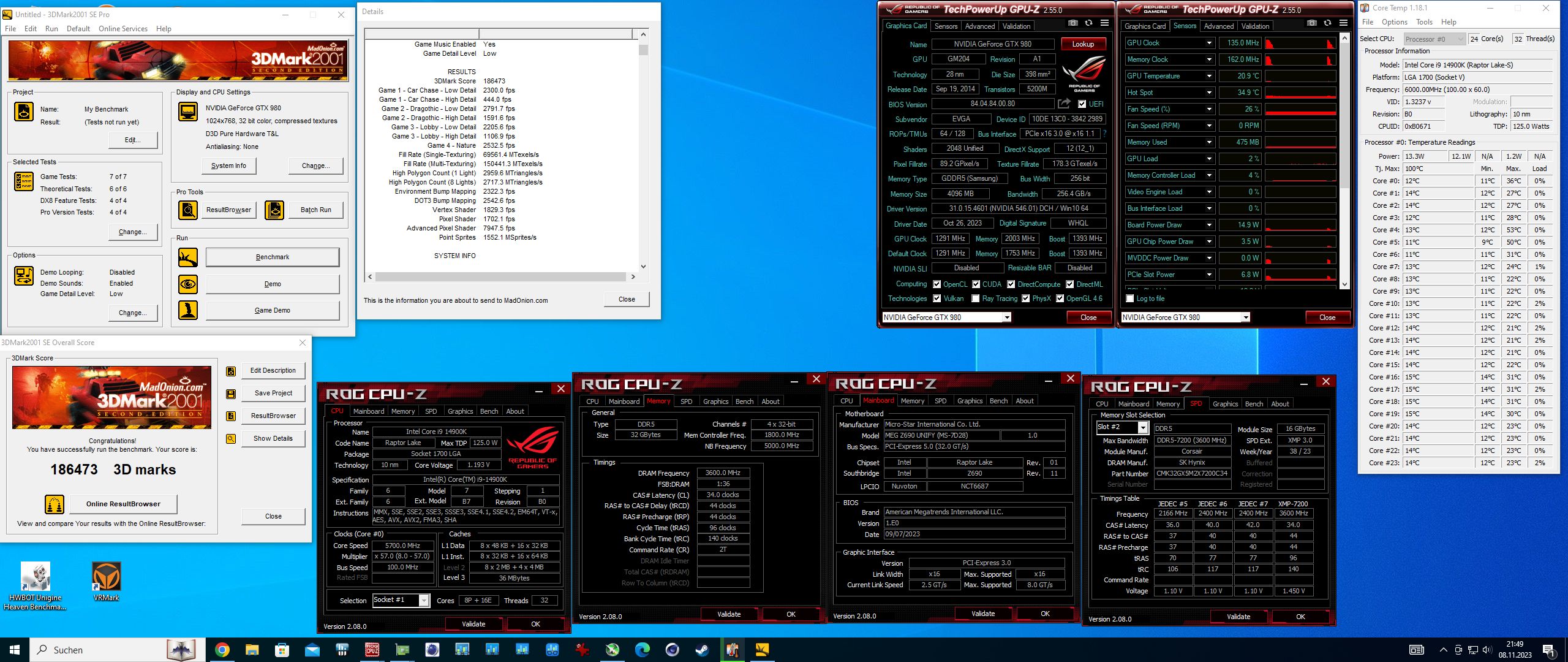Toggle the Vulkan checkbox in GPU-Z
This screenshot has height=662, width=1568.
(x=937, y=299)
